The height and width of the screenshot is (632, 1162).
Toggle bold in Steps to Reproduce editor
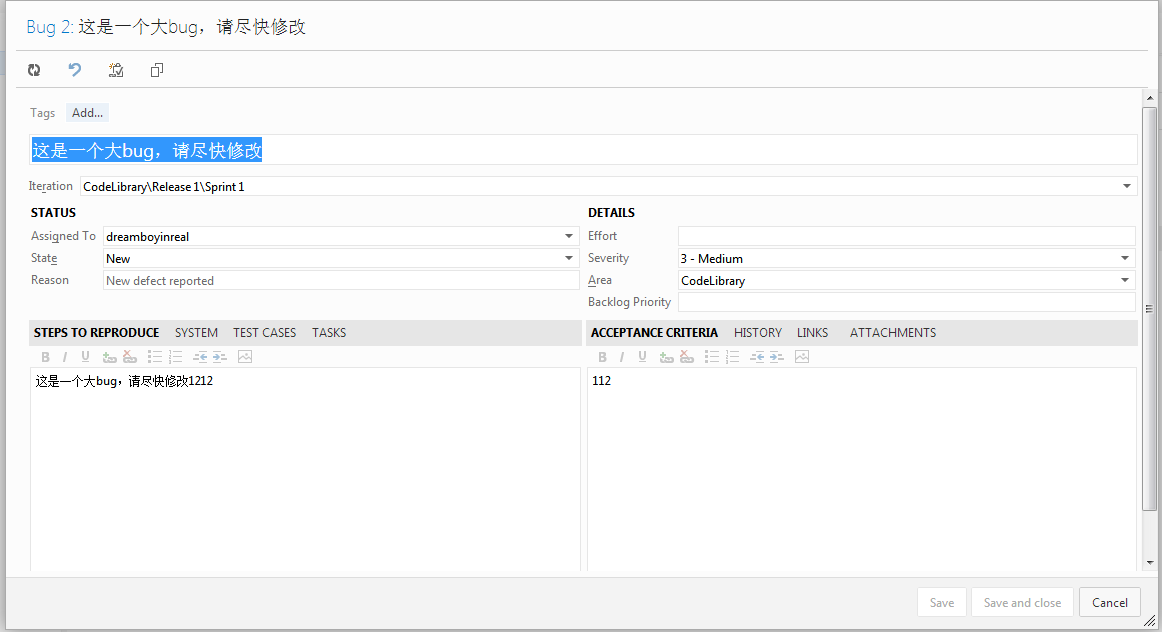point(45,357)
